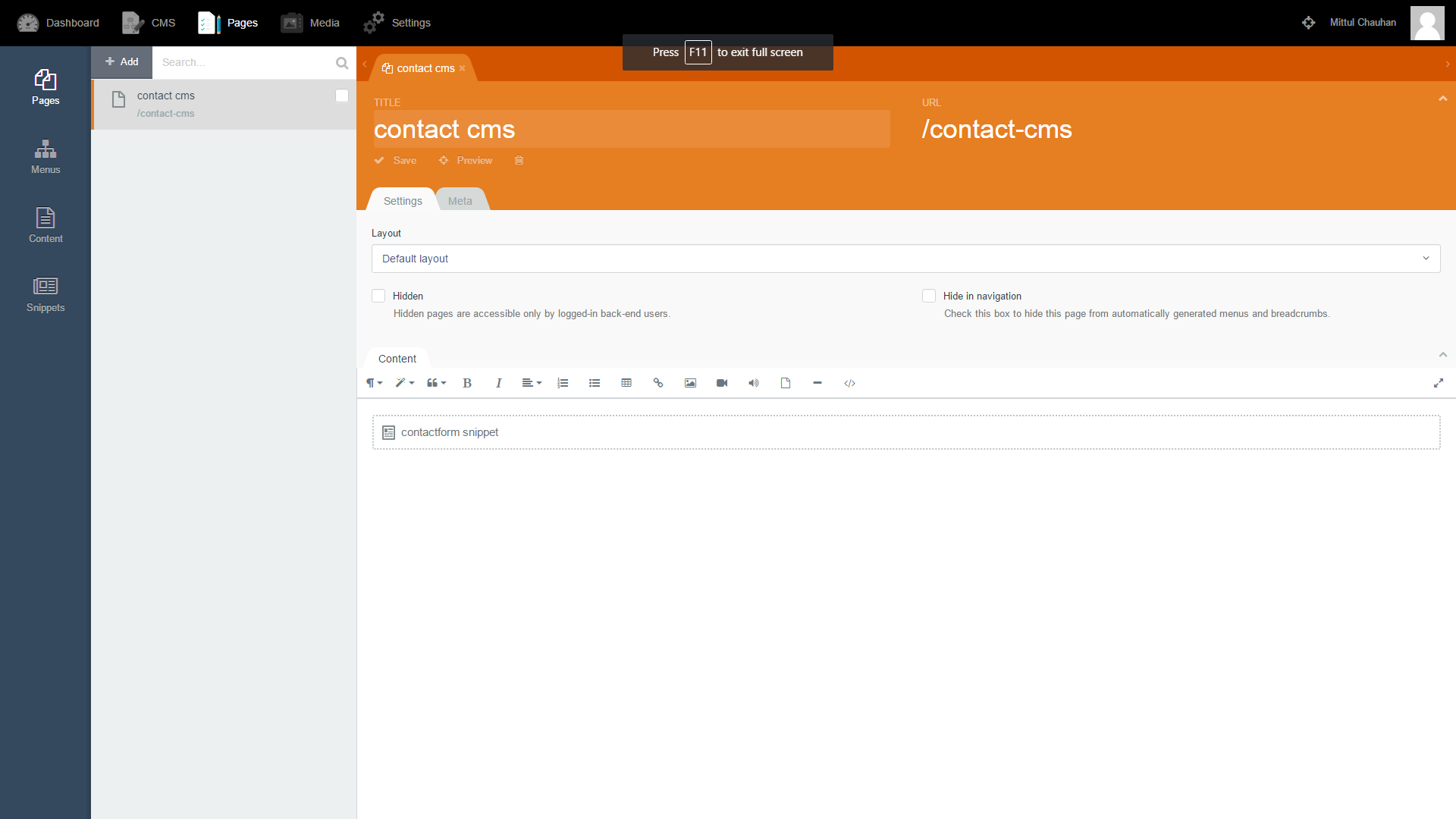Toggle the Hidden page checkbox
1456x819 pixels.
(379, 296)
